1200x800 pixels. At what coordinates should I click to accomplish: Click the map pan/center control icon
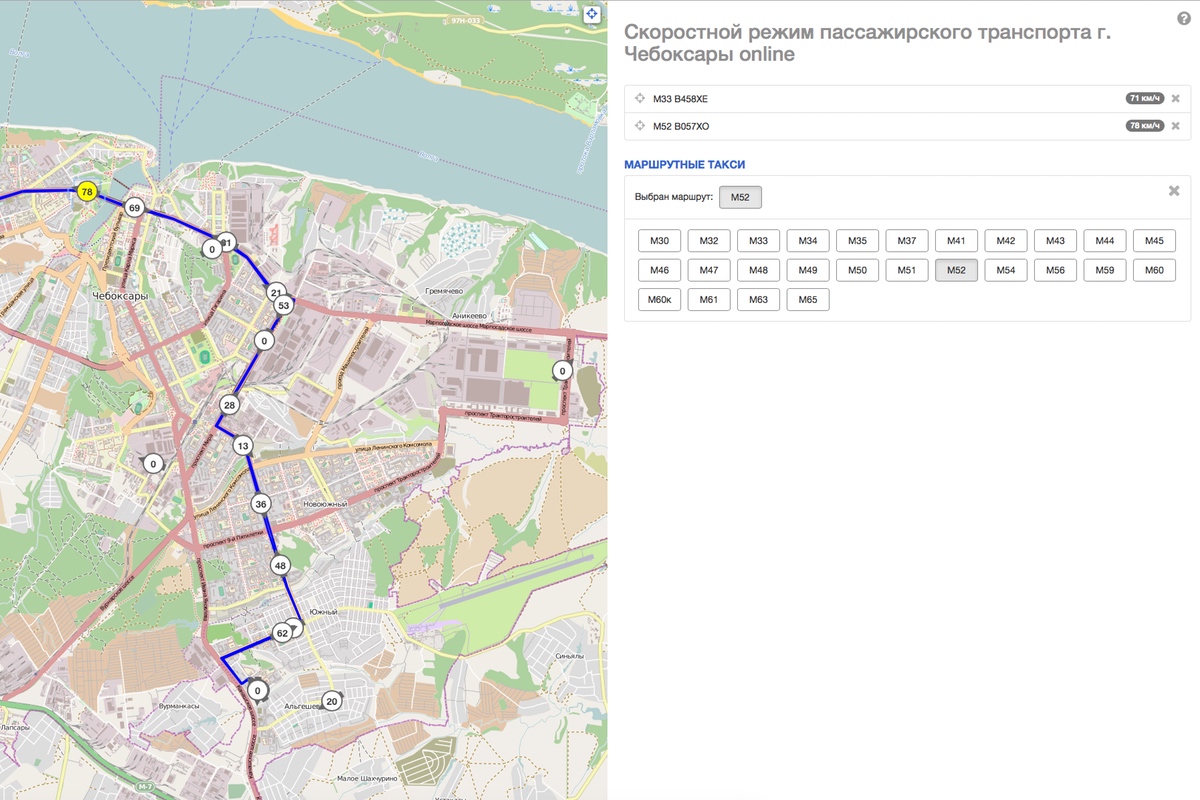tap(591, 14)
